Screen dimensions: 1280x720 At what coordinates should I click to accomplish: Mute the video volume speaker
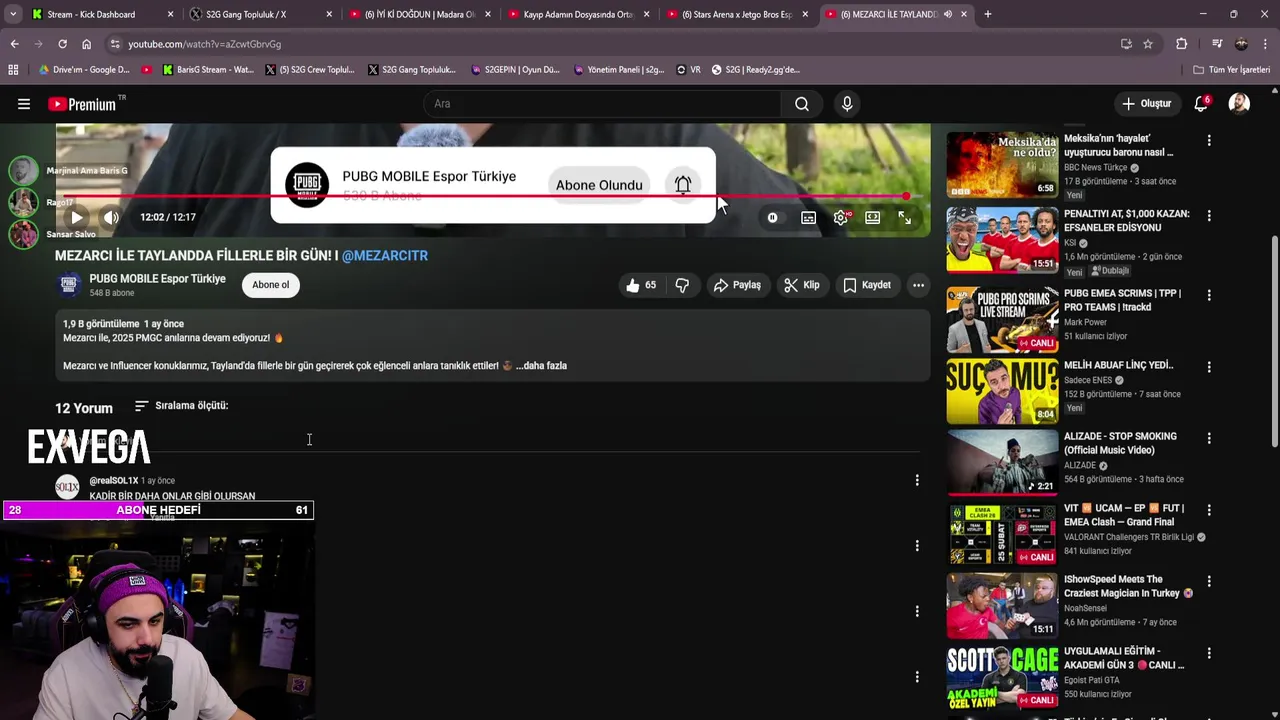[111, 217]
